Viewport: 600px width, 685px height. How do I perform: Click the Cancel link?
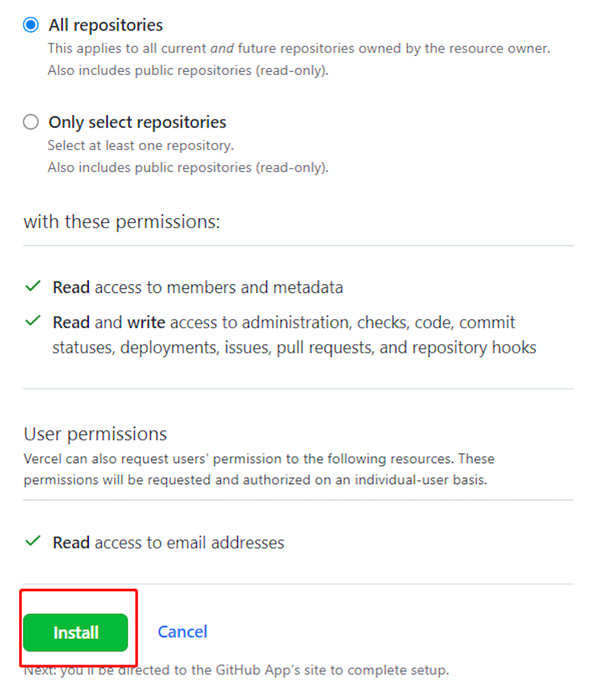coord(182,632)
